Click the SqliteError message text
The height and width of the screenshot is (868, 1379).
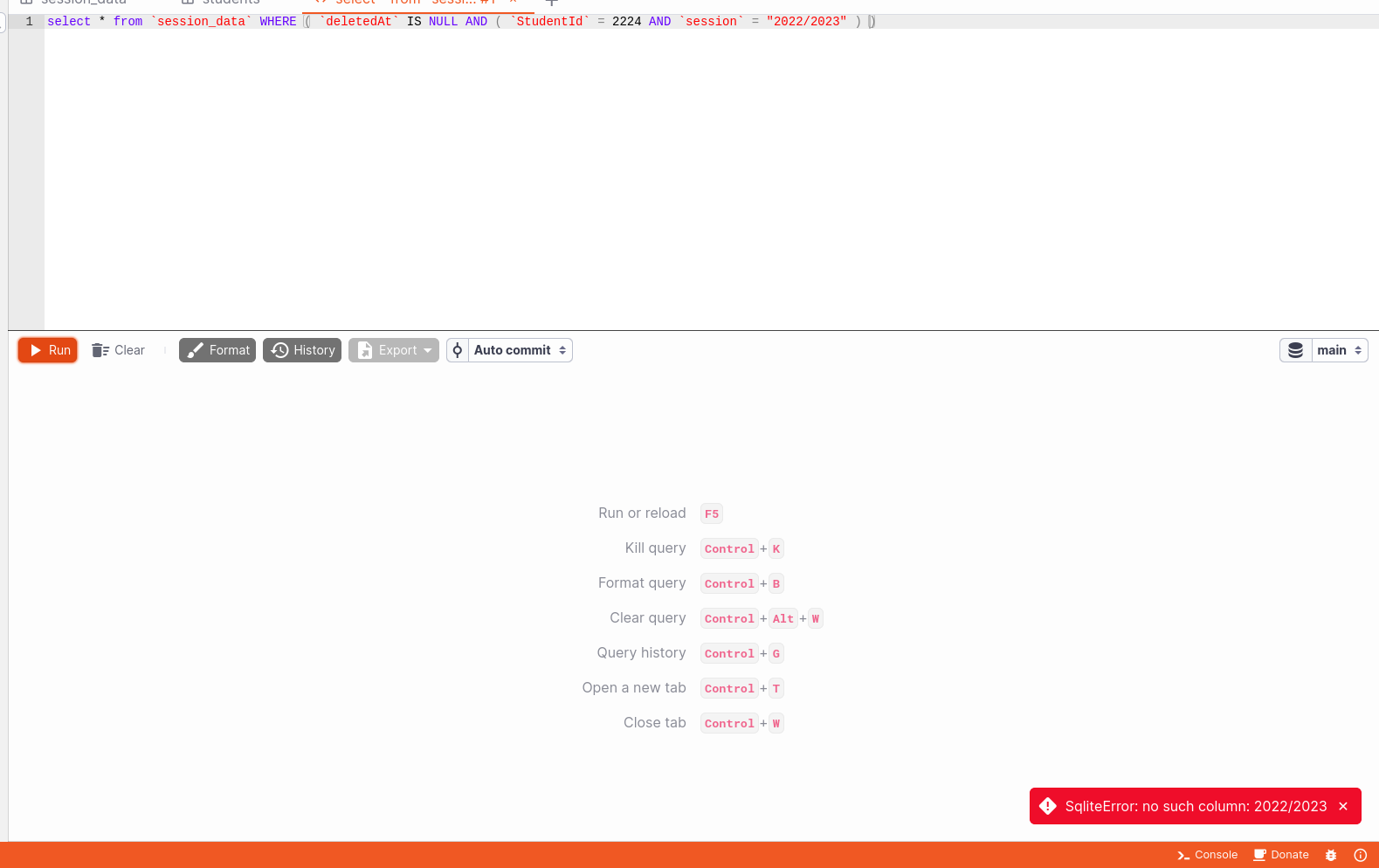[x=1196, y=806]
